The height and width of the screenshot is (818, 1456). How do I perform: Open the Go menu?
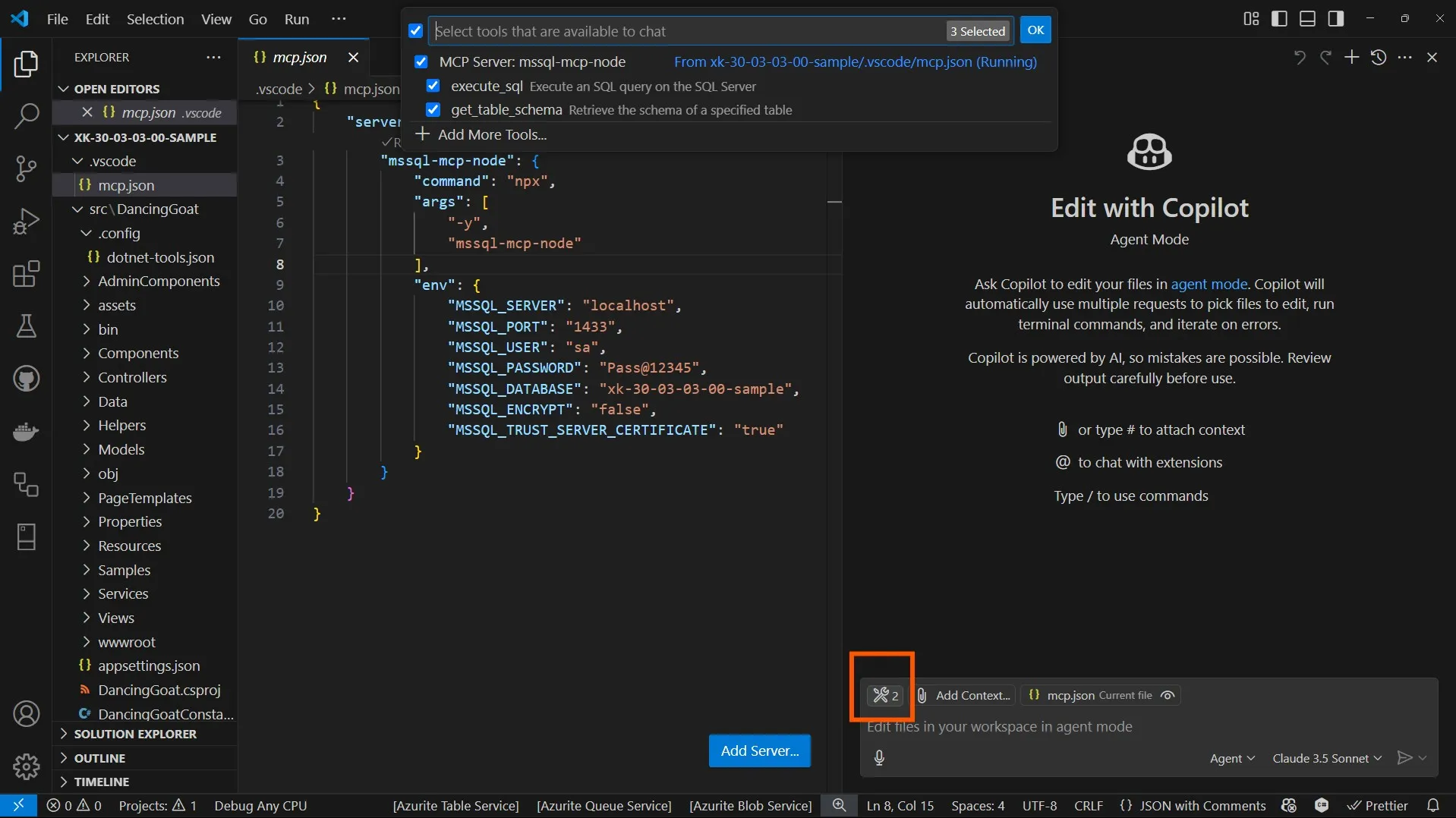pos(257,19)
